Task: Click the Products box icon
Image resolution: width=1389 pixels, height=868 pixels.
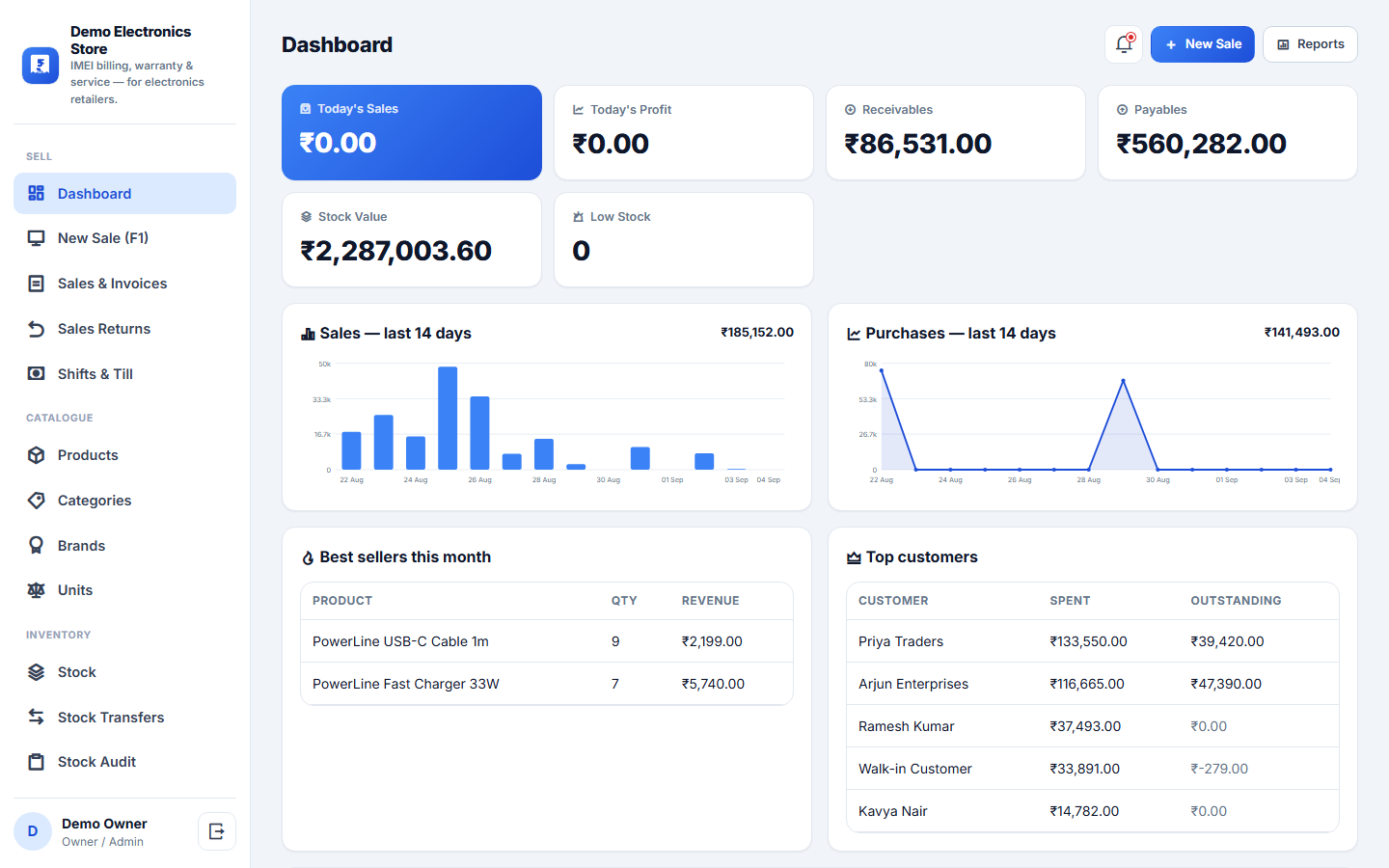Action: (37, 455)
